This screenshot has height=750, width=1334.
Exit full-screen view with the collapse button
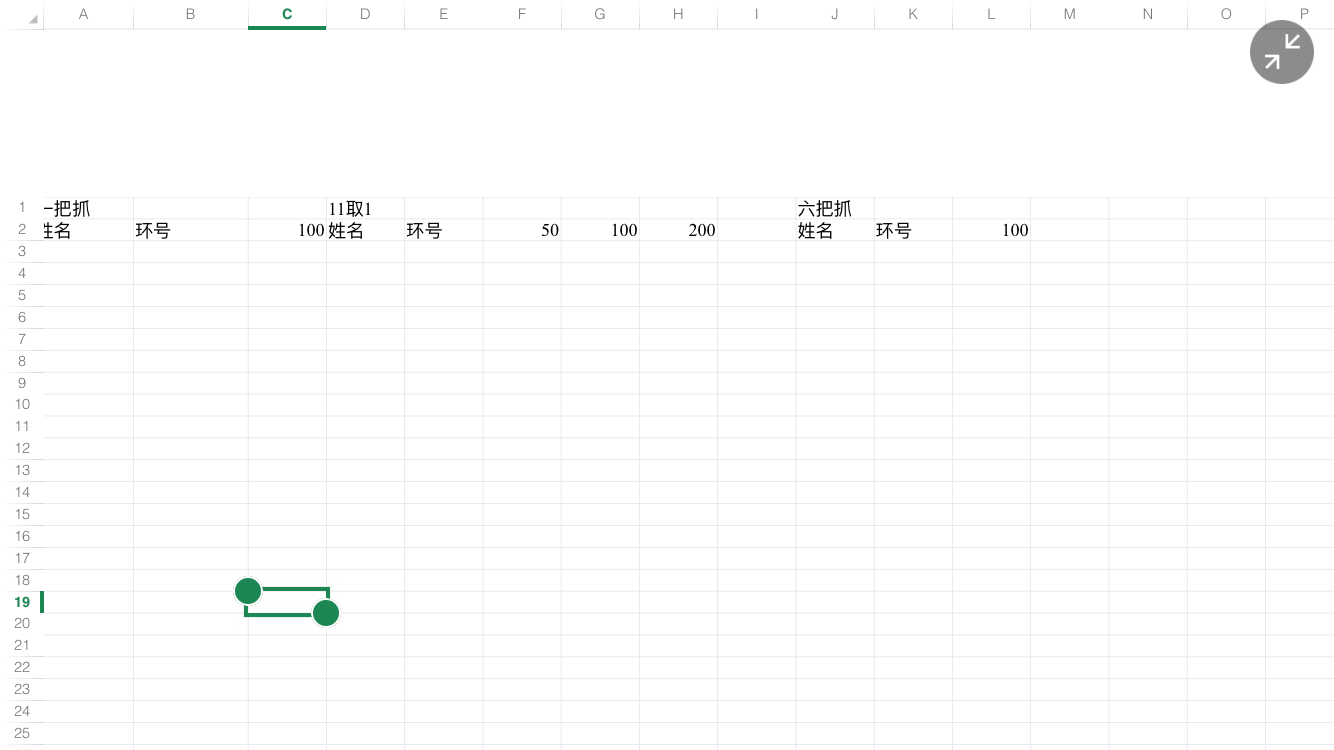[x=1281, y=52]
